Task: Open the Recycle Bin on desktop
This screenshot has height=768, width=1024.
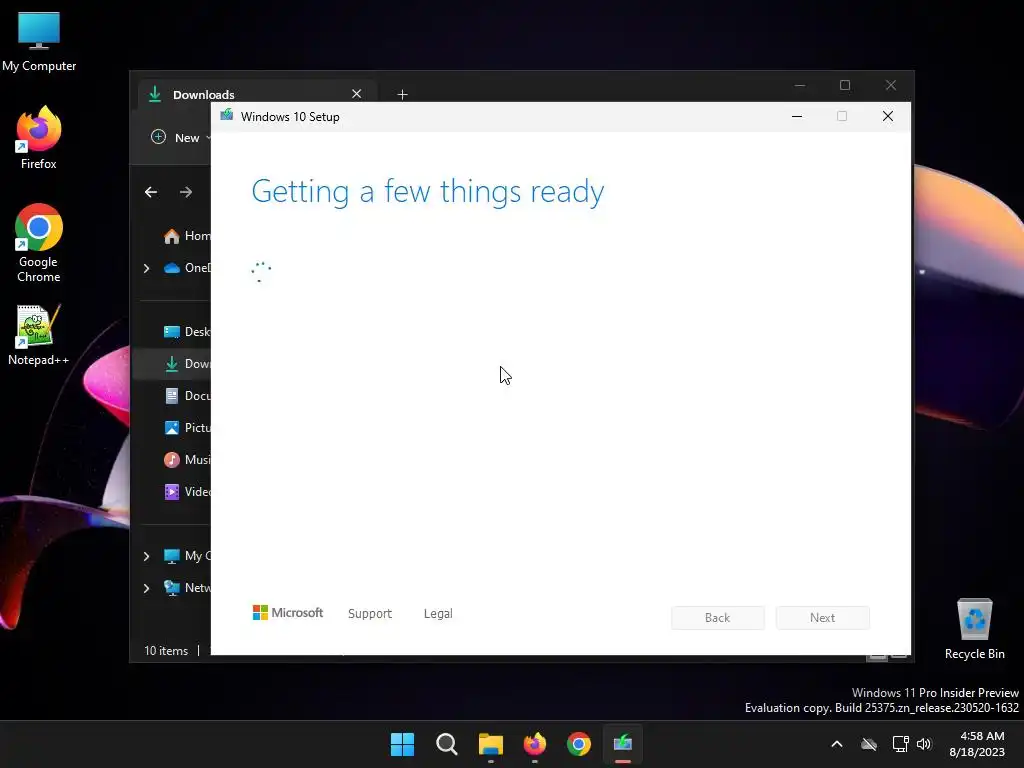Action: pyautogui.click(x=974, y=629)
